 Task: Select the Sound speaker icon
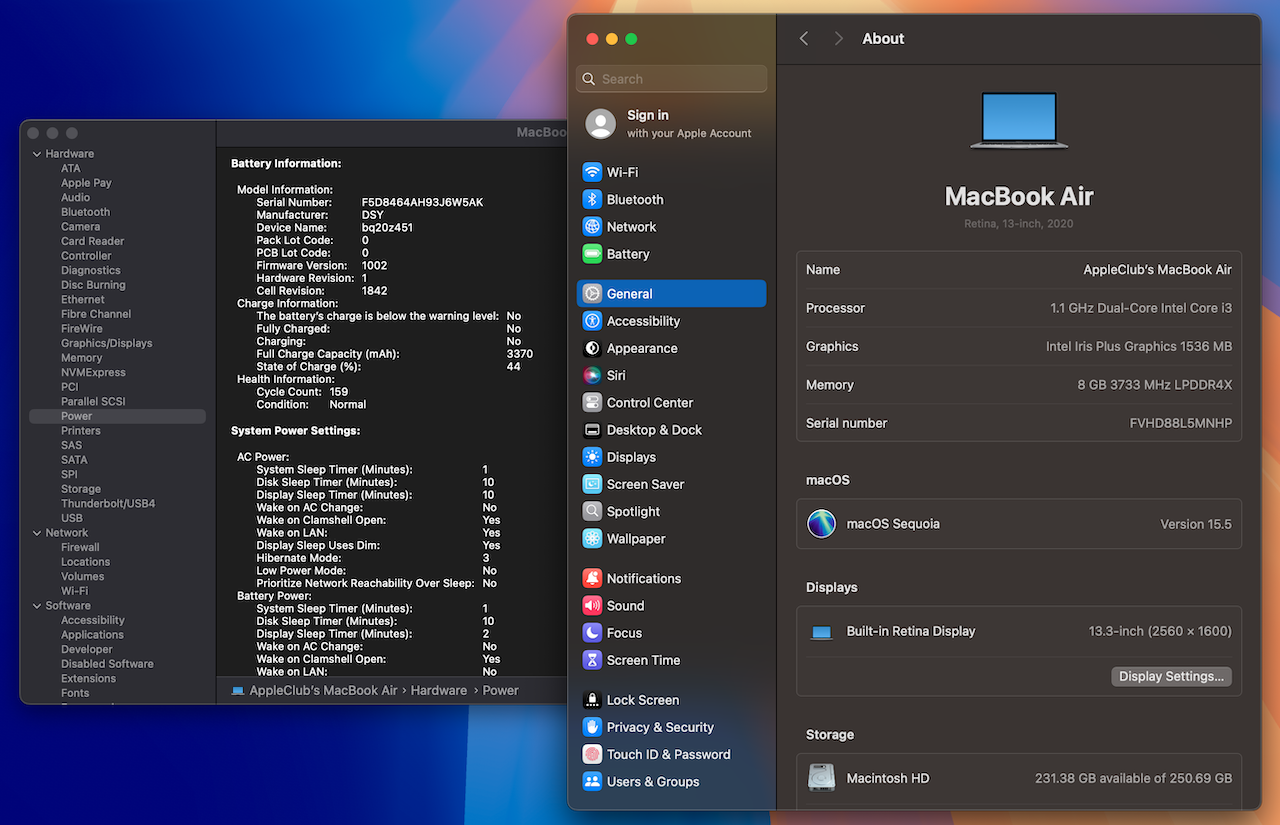point(592,605)
